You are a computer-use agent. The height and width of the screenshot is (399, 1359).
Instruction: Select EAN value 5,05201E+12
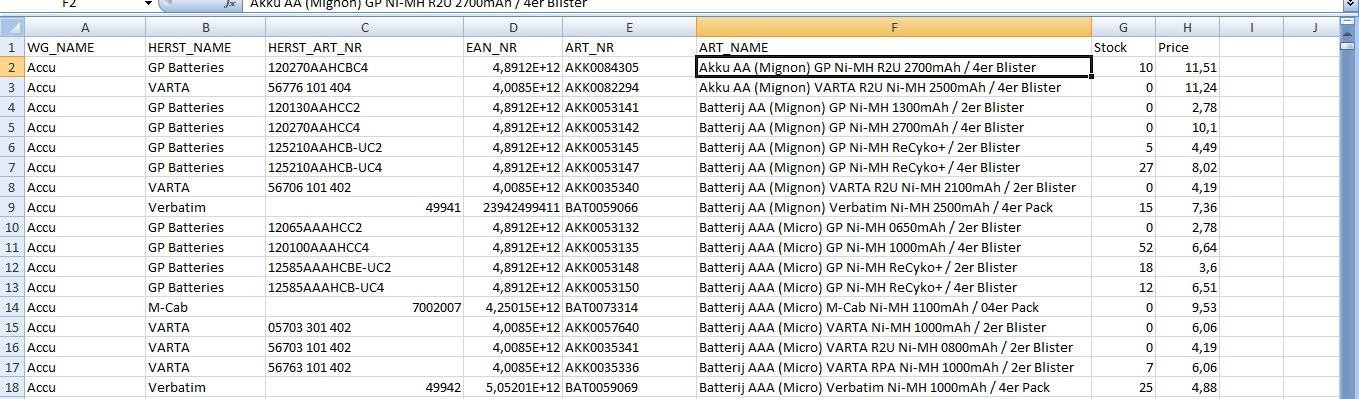[x=513, y=387]
